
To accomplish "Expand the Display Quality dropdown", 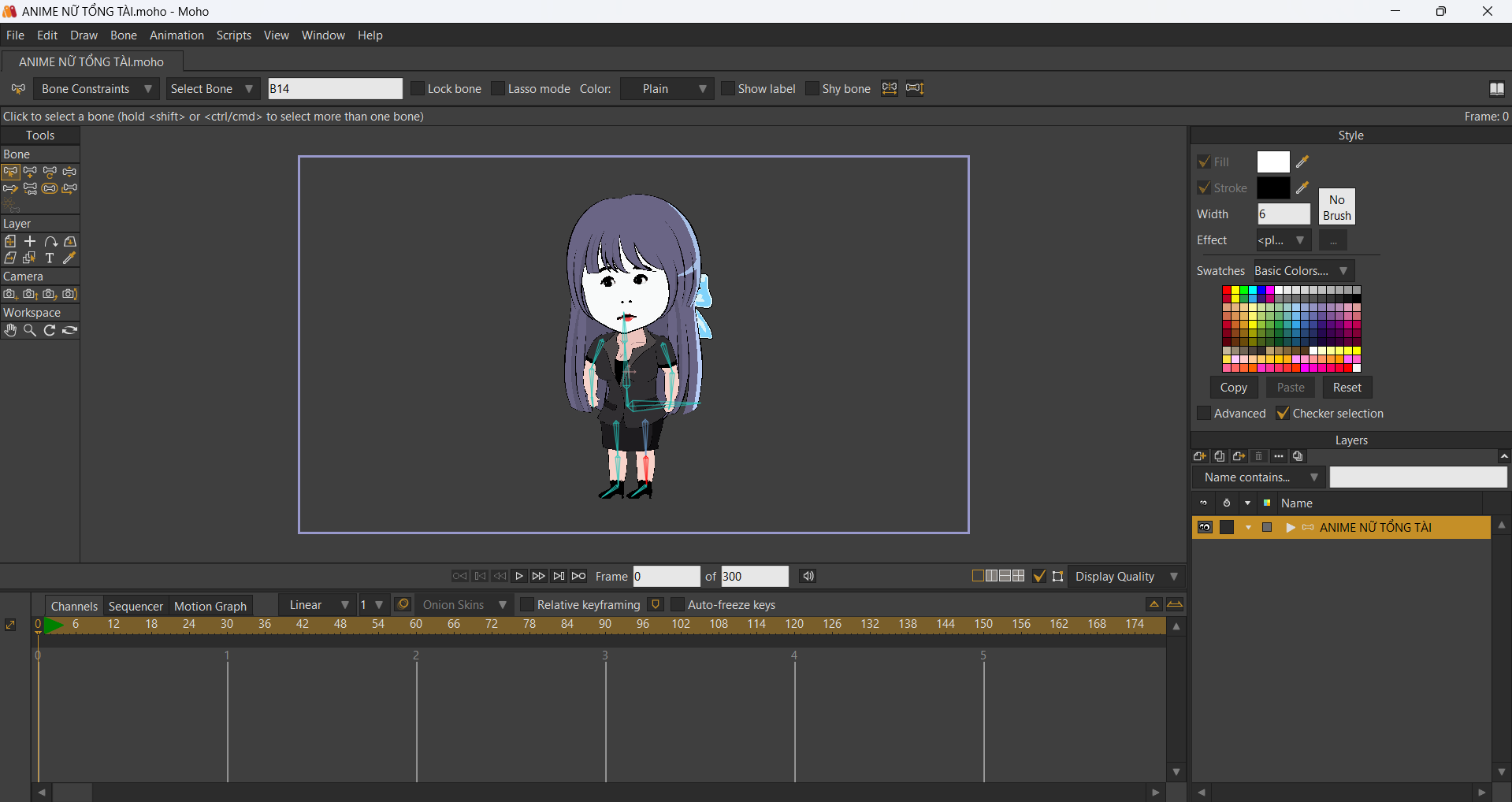I will coord(1126,577).
